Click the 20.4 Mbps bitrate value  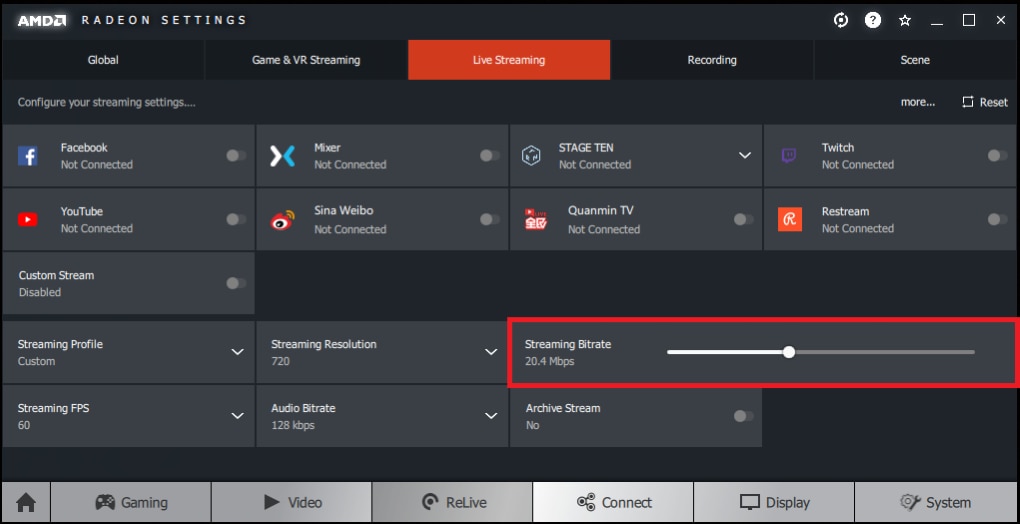pyautogui.click(x=550, y=361)
